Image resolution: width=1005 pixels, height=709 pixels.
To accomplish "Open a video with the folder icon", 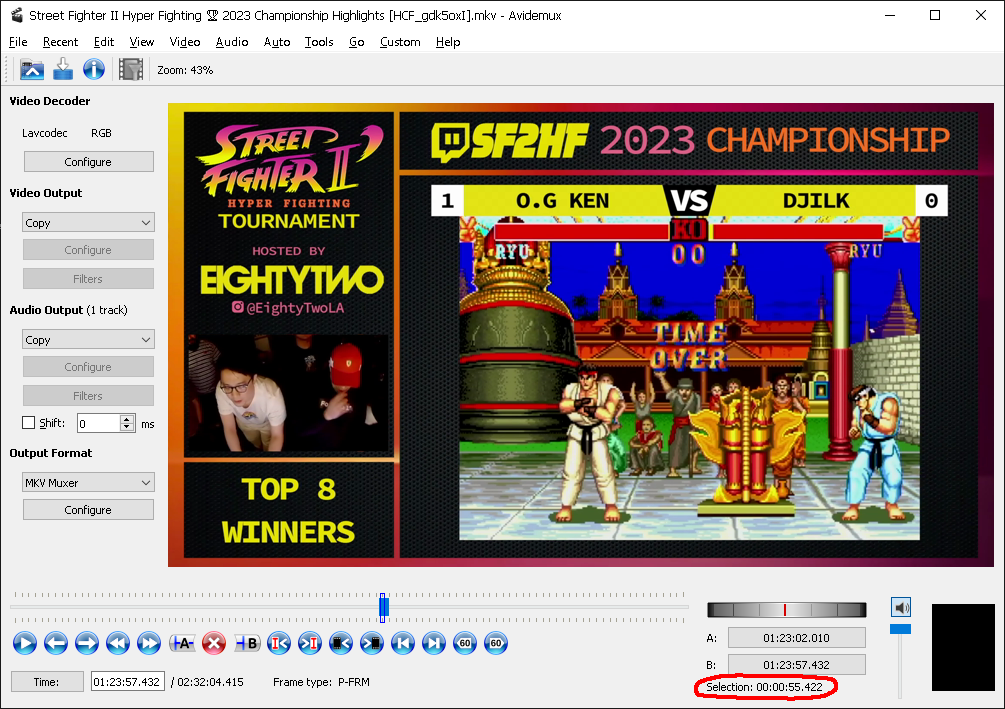I will [31, 69].
